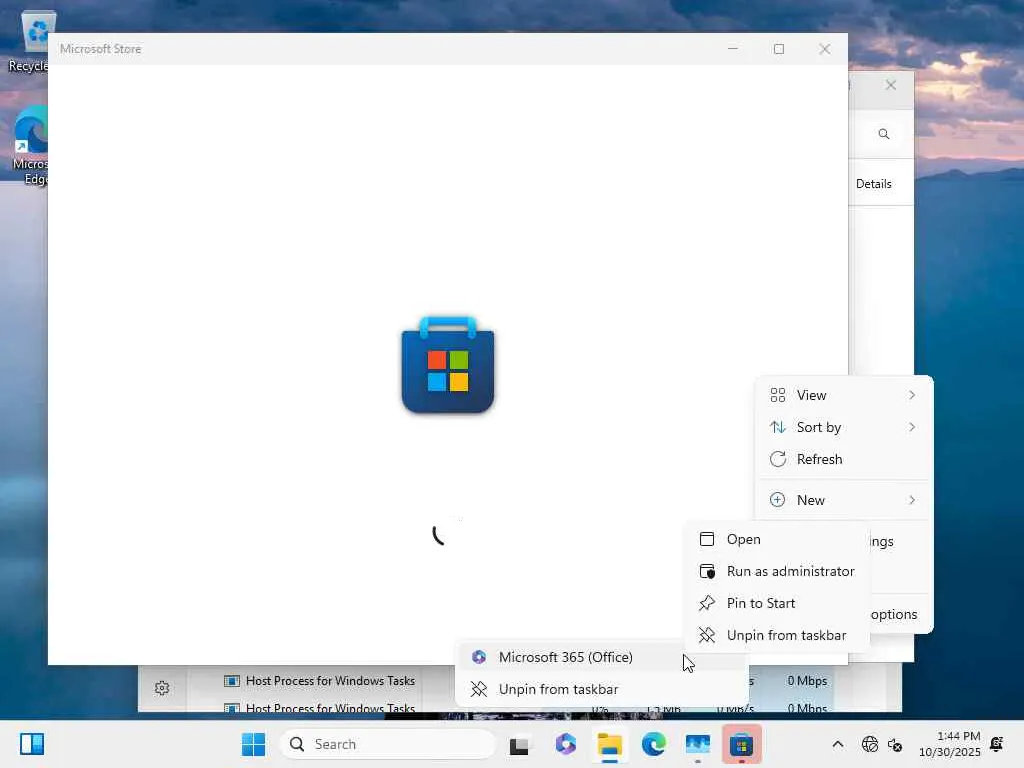The width and height of the screenshot is (1024, 768).
Task: Click the search magnifier in background window
Action: coord(884,134)
